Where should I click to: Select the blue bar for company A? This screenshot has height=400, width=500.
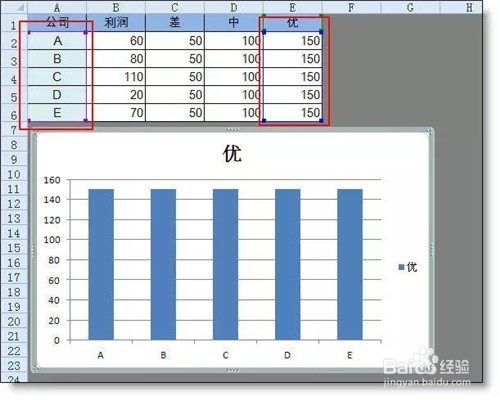tap(101, 265)
